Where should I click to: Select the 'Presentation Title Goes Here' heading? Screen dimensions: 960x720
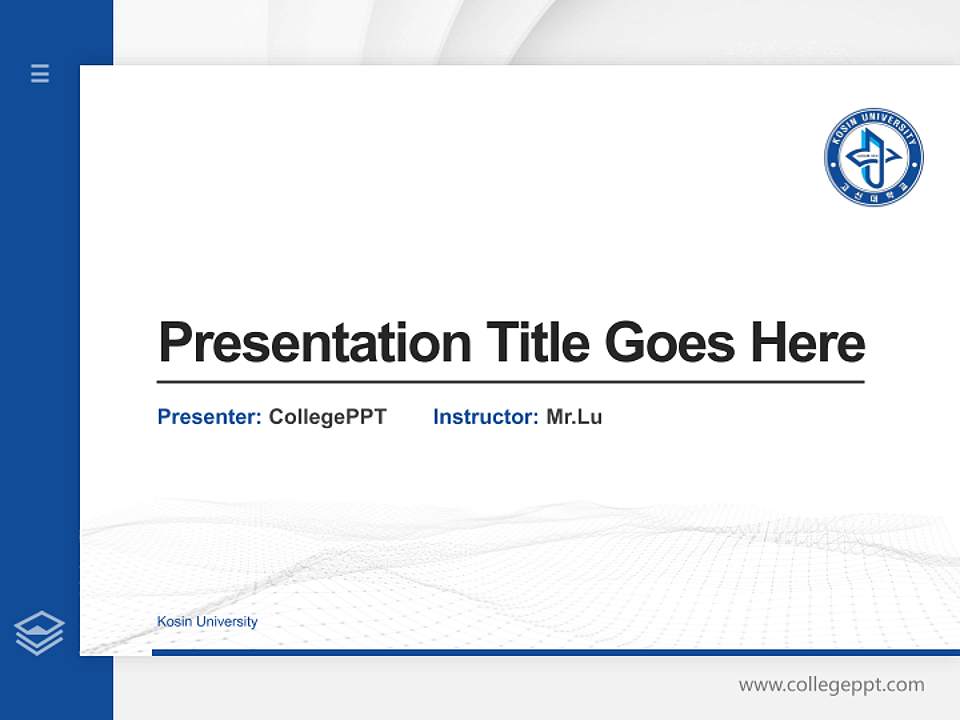click(512, 342)
